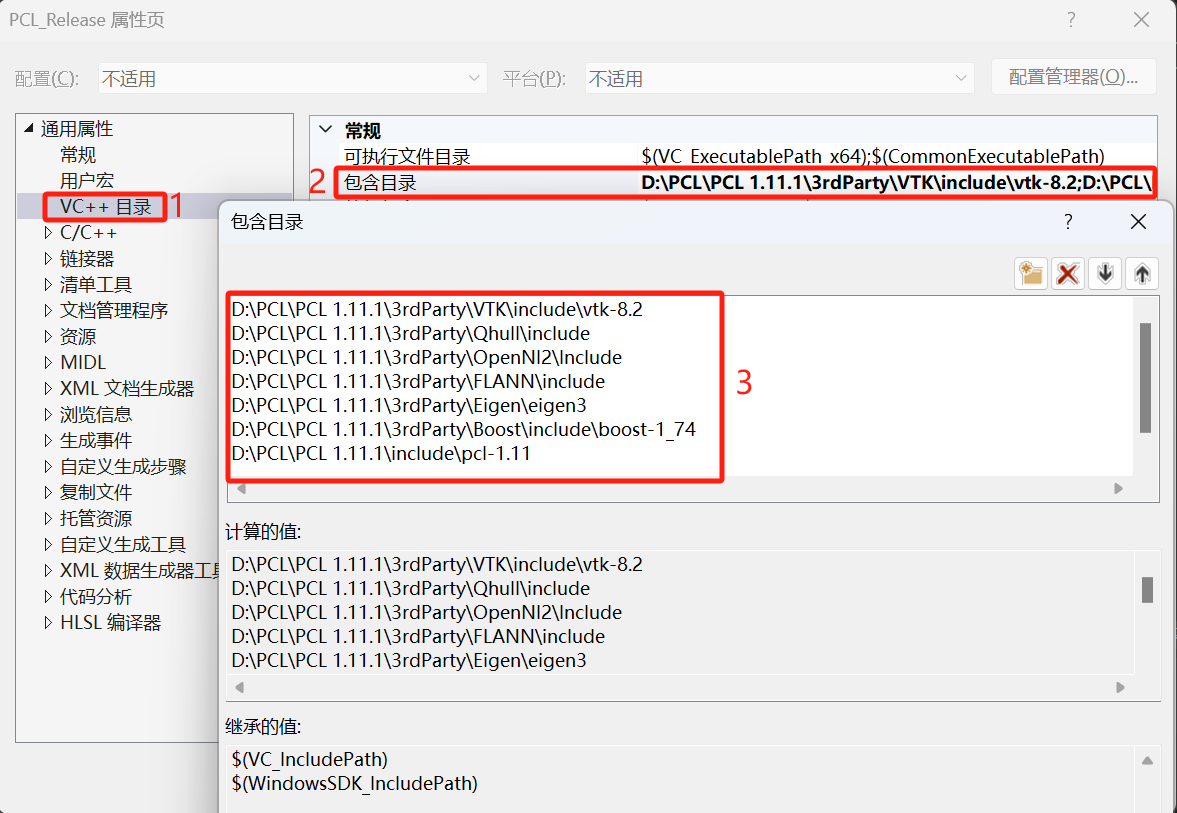Screen dimensions: 1177x813
Task: Select 代码分析 in the property tree
Action: 96,595
